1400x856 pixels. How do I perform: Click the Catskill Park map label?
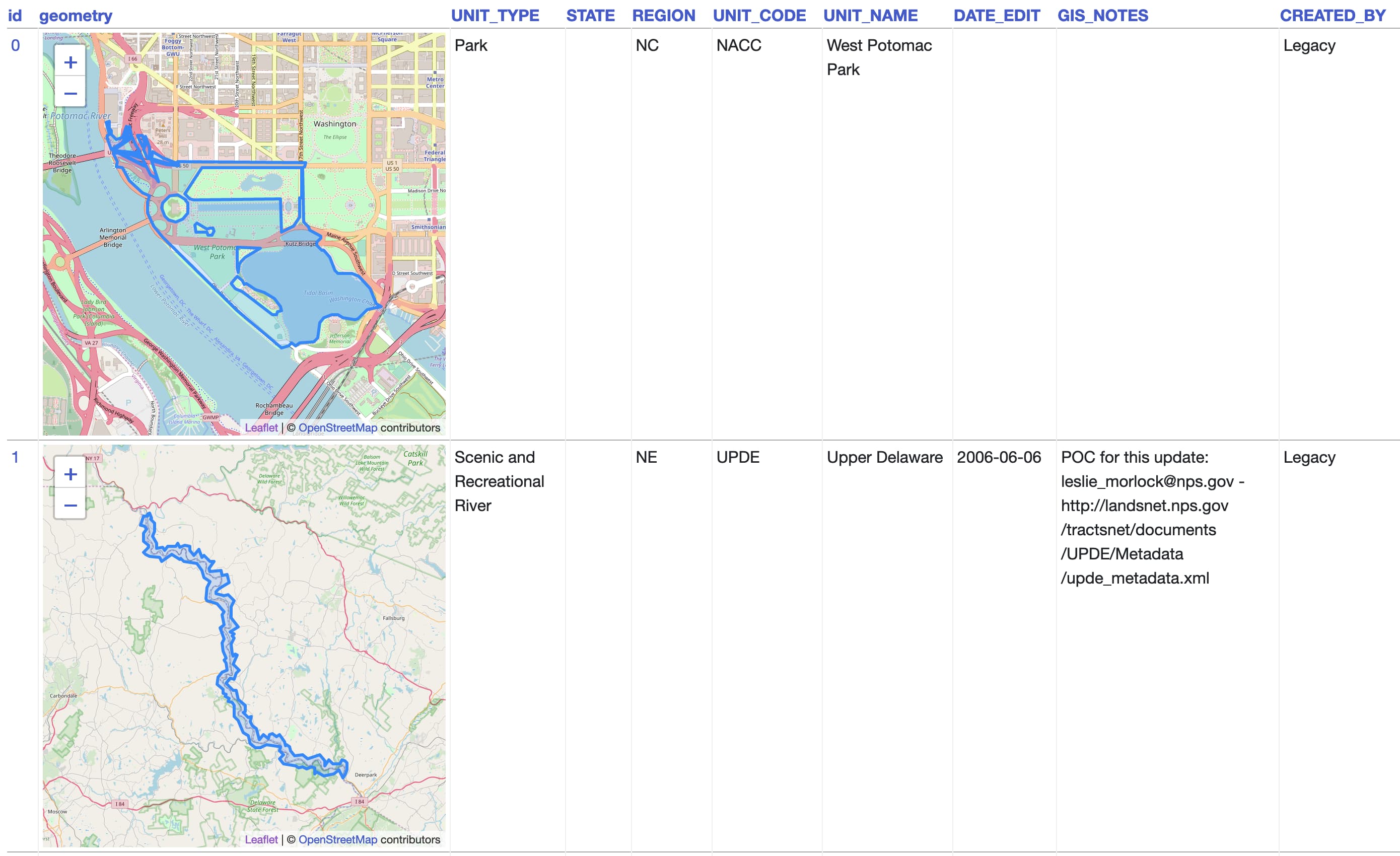pos(415,458)
